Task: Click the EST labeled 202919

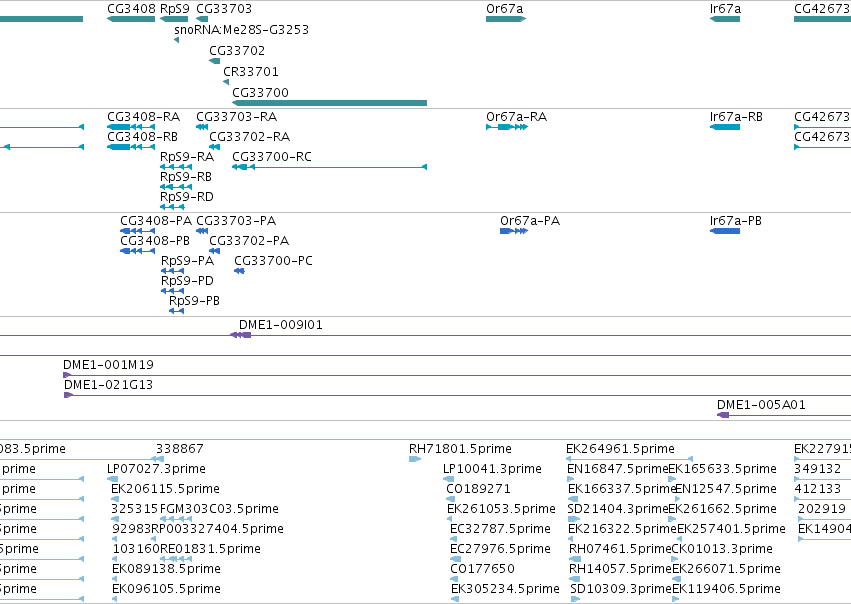Action: coord(822,509)
